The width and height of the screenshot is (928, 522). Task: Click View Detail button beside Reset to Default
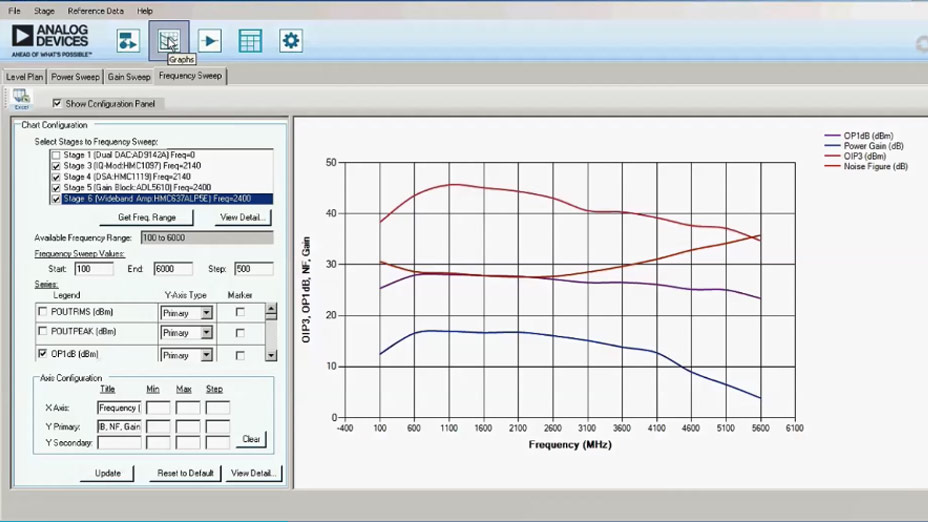pos(253,473)
